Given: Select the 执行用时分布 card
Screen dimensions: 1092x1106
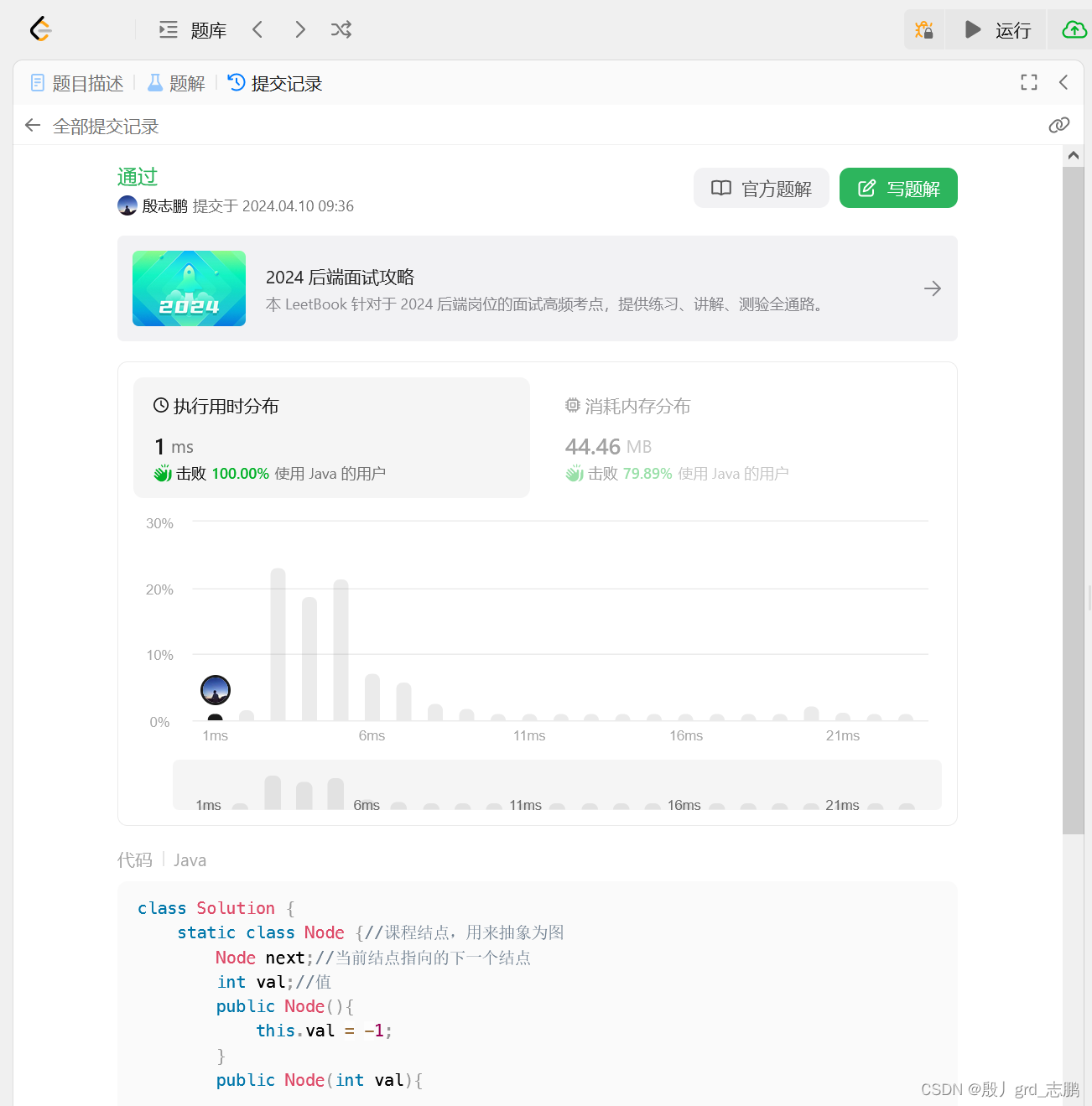Looking at the screenshot, I should tap(331, 438).
